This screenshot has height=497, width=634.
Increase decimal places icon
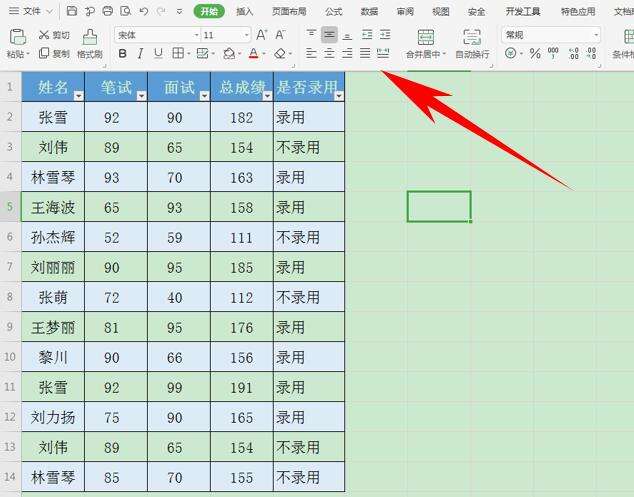574,53
